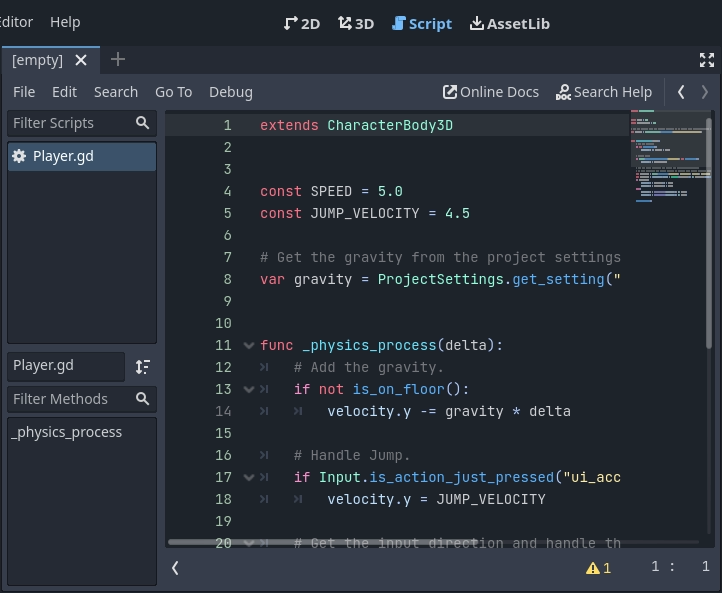This screenshot has height=593, width=722.
Task: Select Player.gd in the scripts list
Action: tap(63, 156)
